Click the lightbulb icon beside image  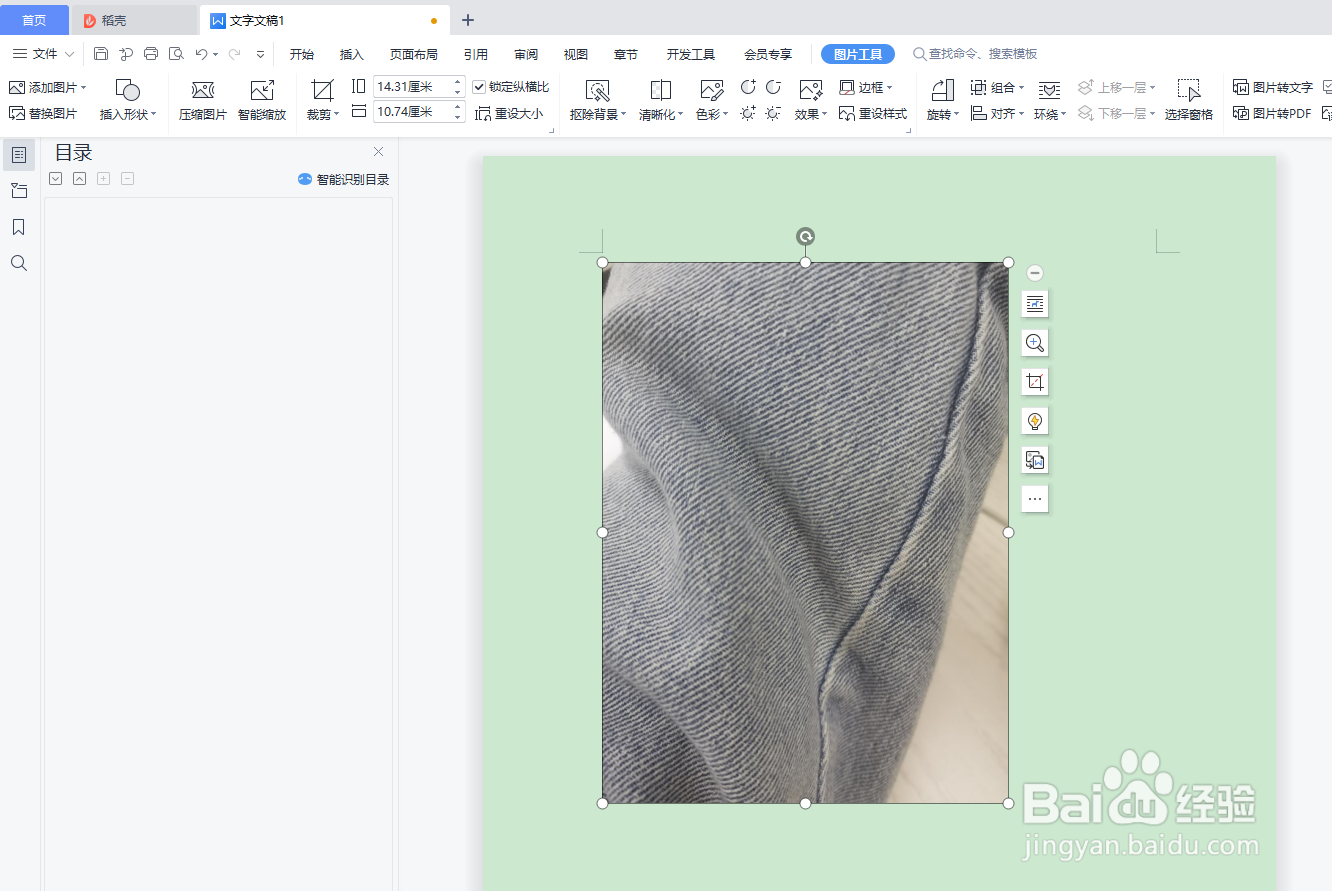(x=1035, y=421)
